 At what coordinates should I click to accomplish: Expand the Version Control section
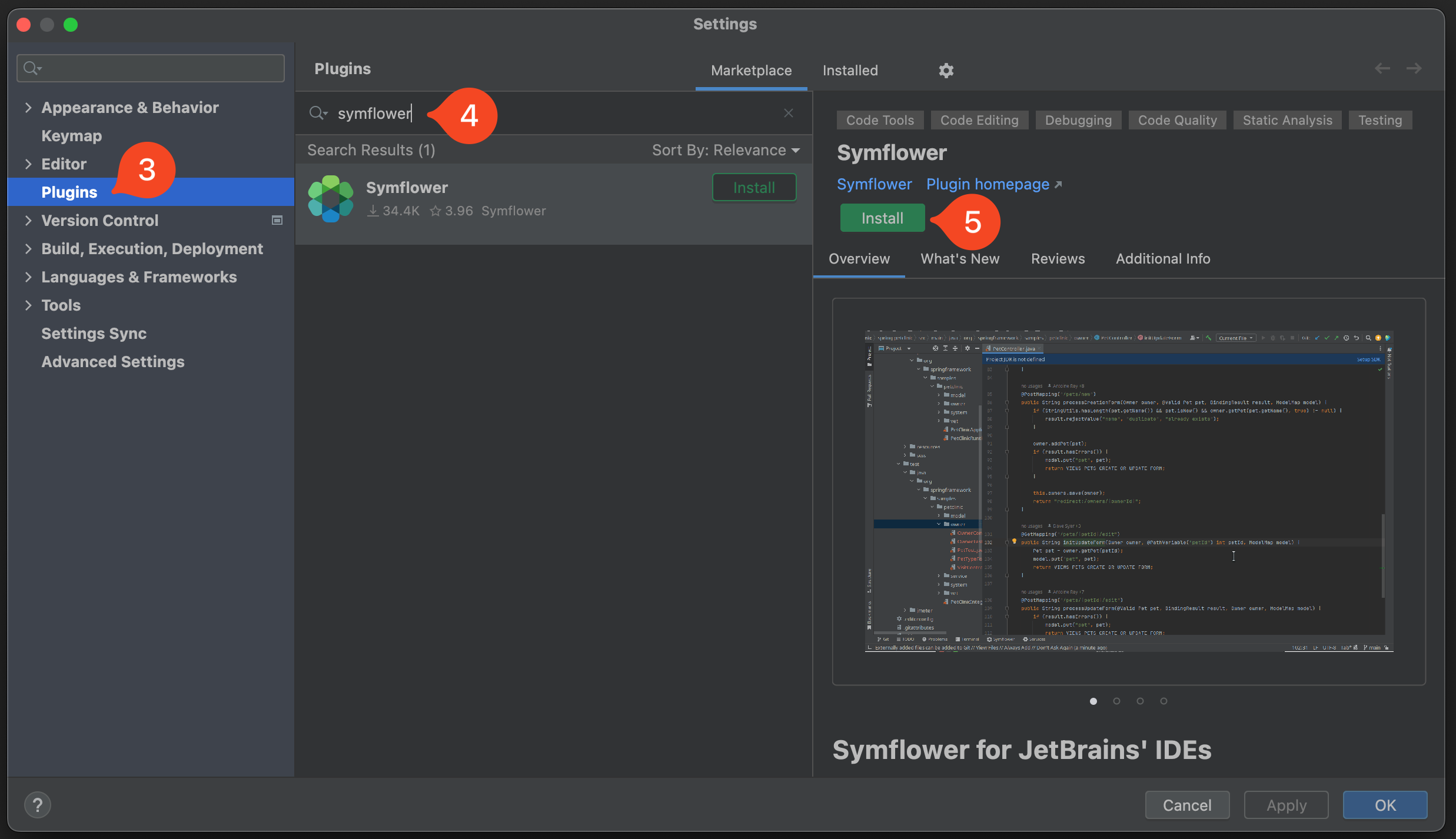(x=28, y=220)
